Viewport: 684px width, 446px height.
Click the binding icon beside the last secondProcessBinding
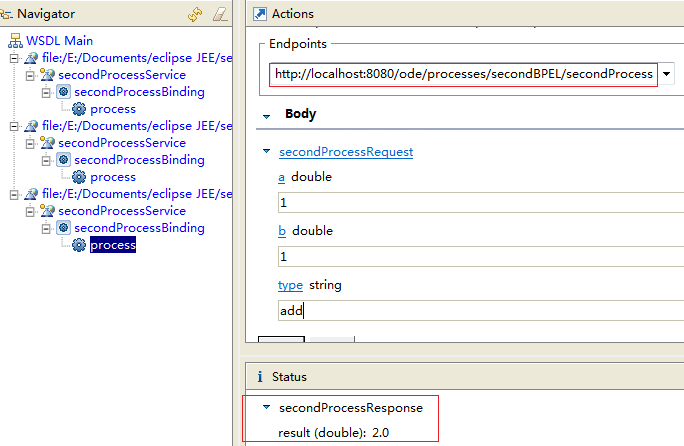click(63, 228)
